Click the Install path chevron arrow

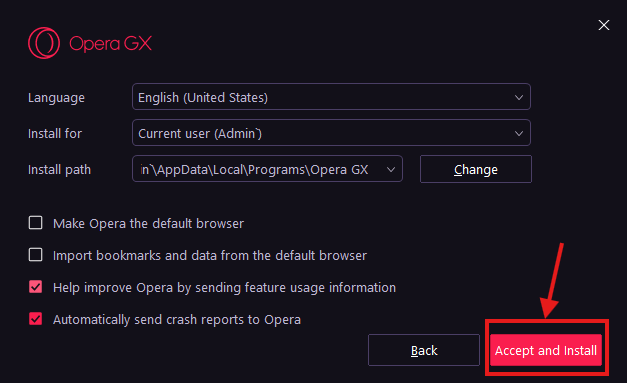click(x=391, y=170)
